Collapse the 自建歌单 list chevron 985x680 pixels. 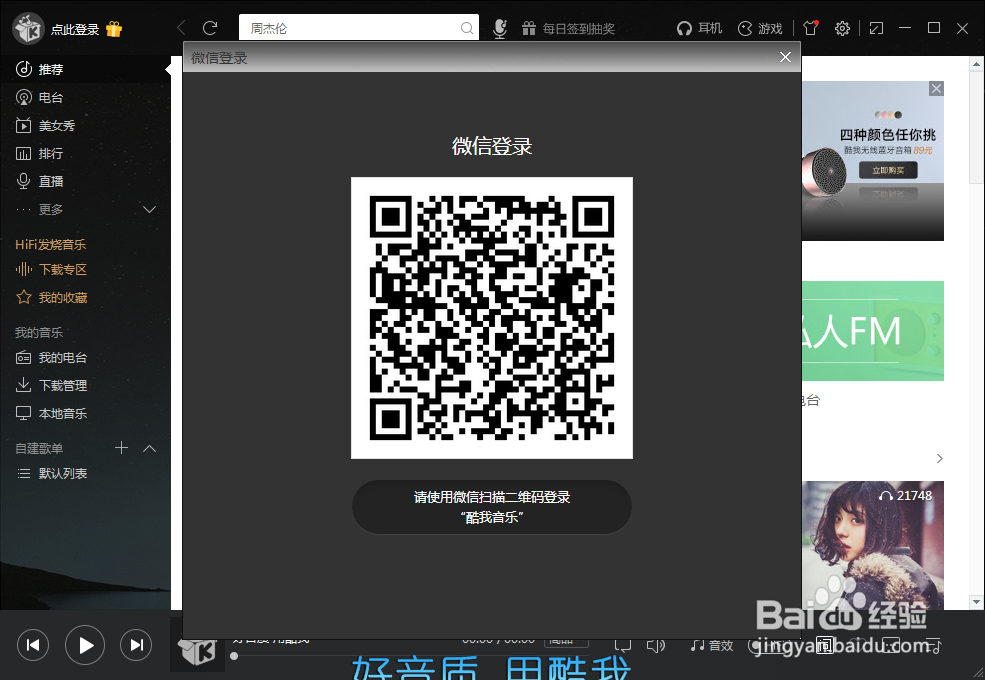(x=150, y=448)
